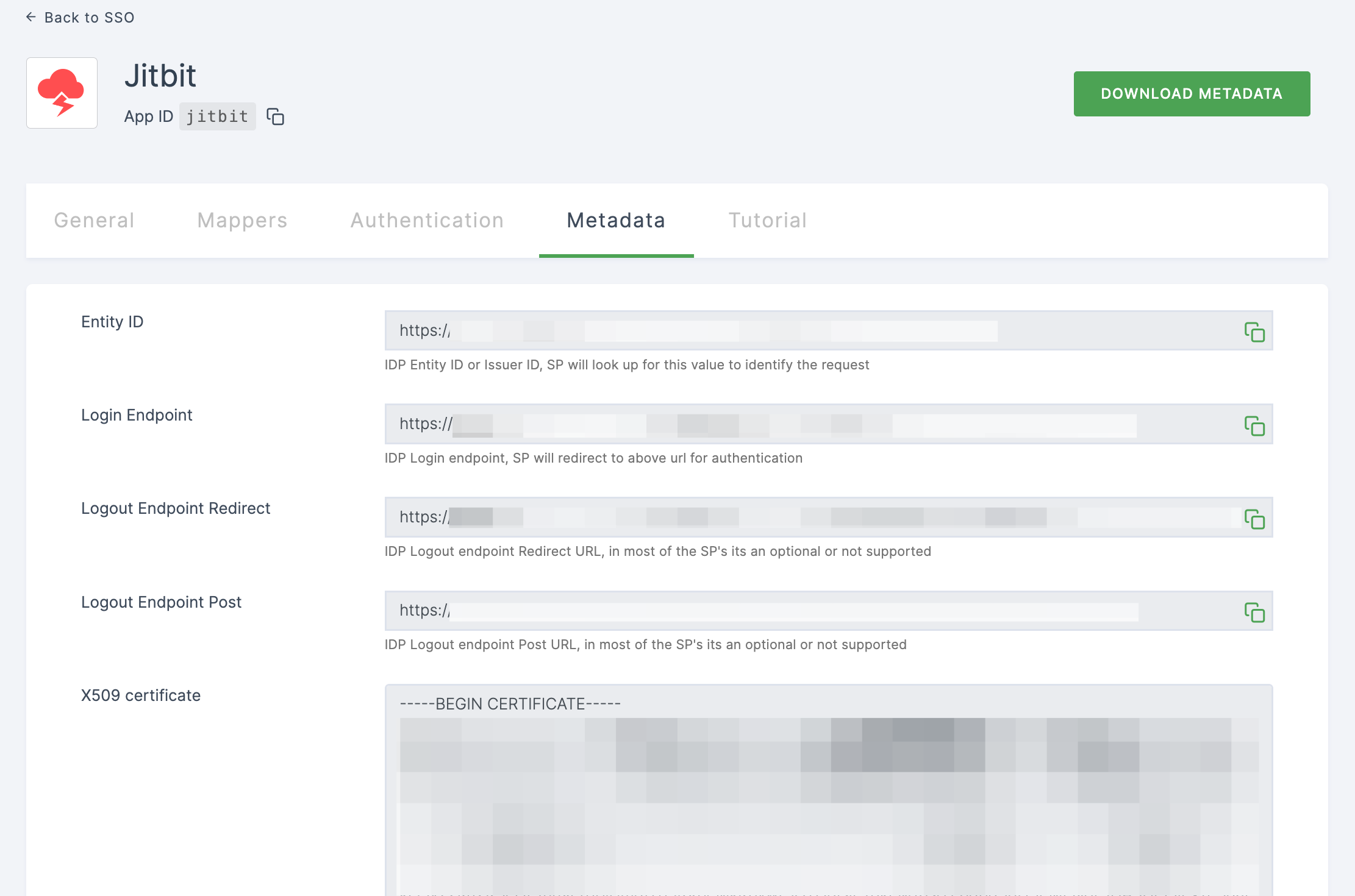Screen dimensions: 1355x896
Task: Go back via the 'Back to SSO' link
Action: [x=80, y=18]
